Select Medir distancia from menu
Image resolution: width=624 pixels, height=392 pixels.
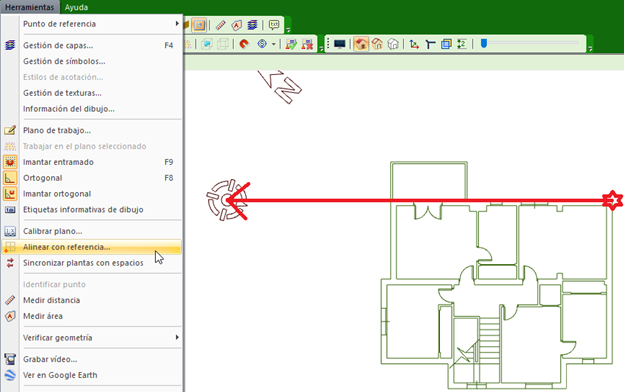[92, 300]
